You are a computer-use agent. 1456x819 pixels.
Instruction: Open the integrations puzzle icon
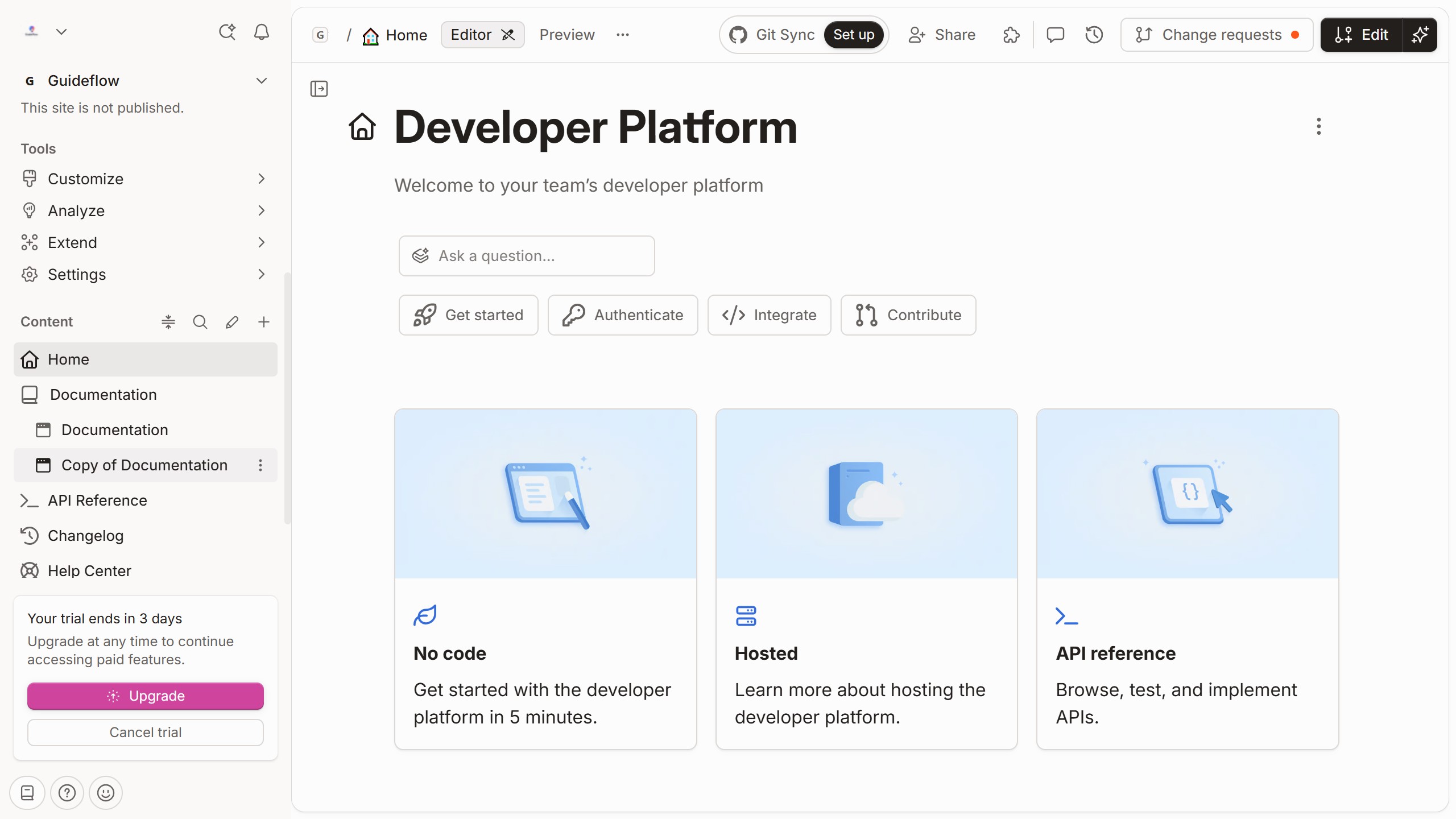[x=1011, y=35]
